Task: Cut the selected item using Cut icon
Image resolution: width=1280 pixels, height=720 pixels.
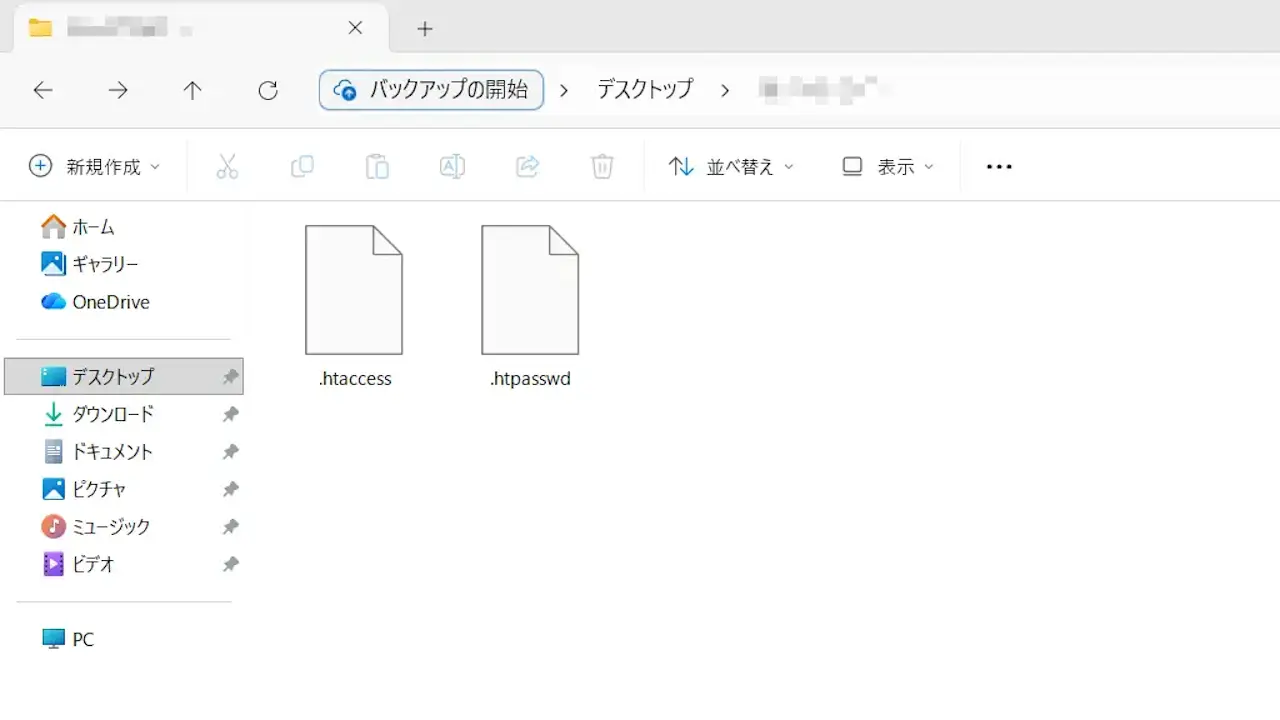Action: [227, 166]
